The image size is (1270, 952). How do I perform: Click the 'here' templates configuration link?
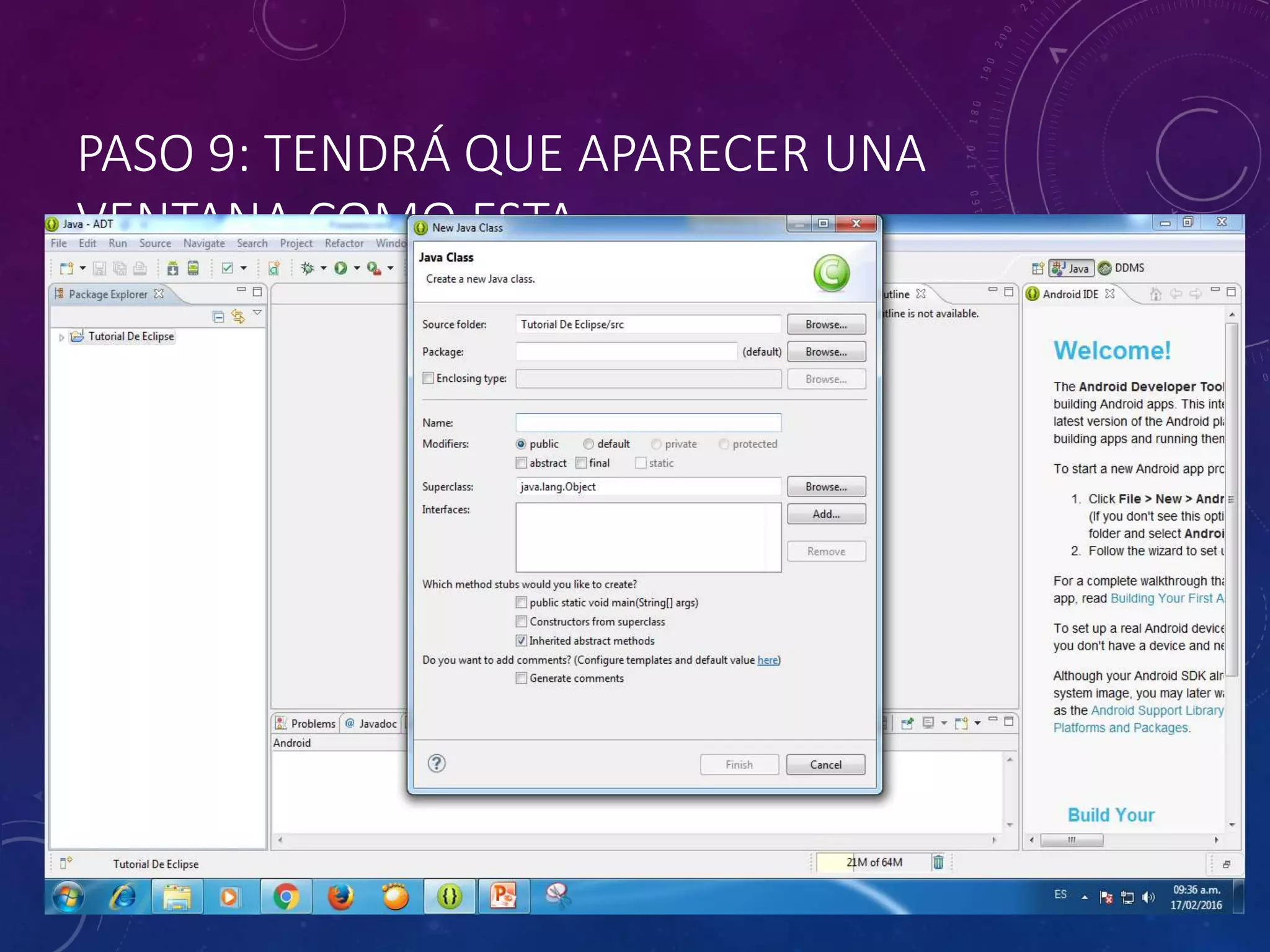[x=767, y=660]
